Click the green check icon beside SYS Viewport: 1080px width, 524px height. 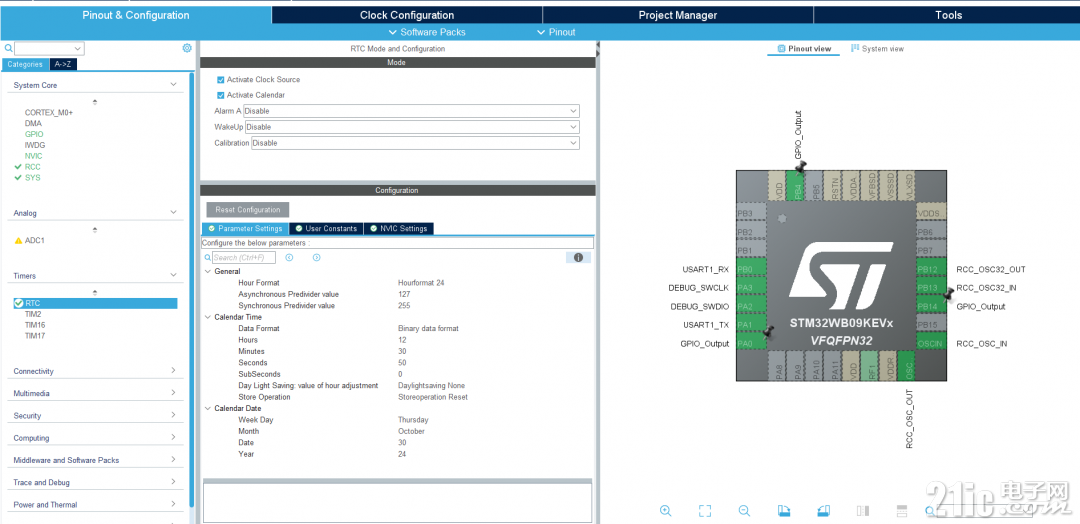point(18,178)
